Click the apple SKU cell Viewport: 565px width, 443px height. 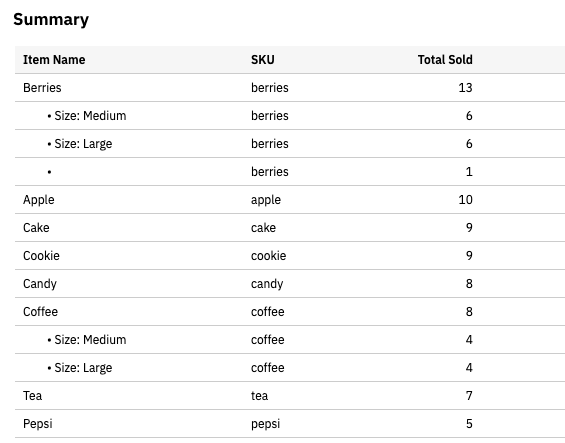click(x=266, y=200)
